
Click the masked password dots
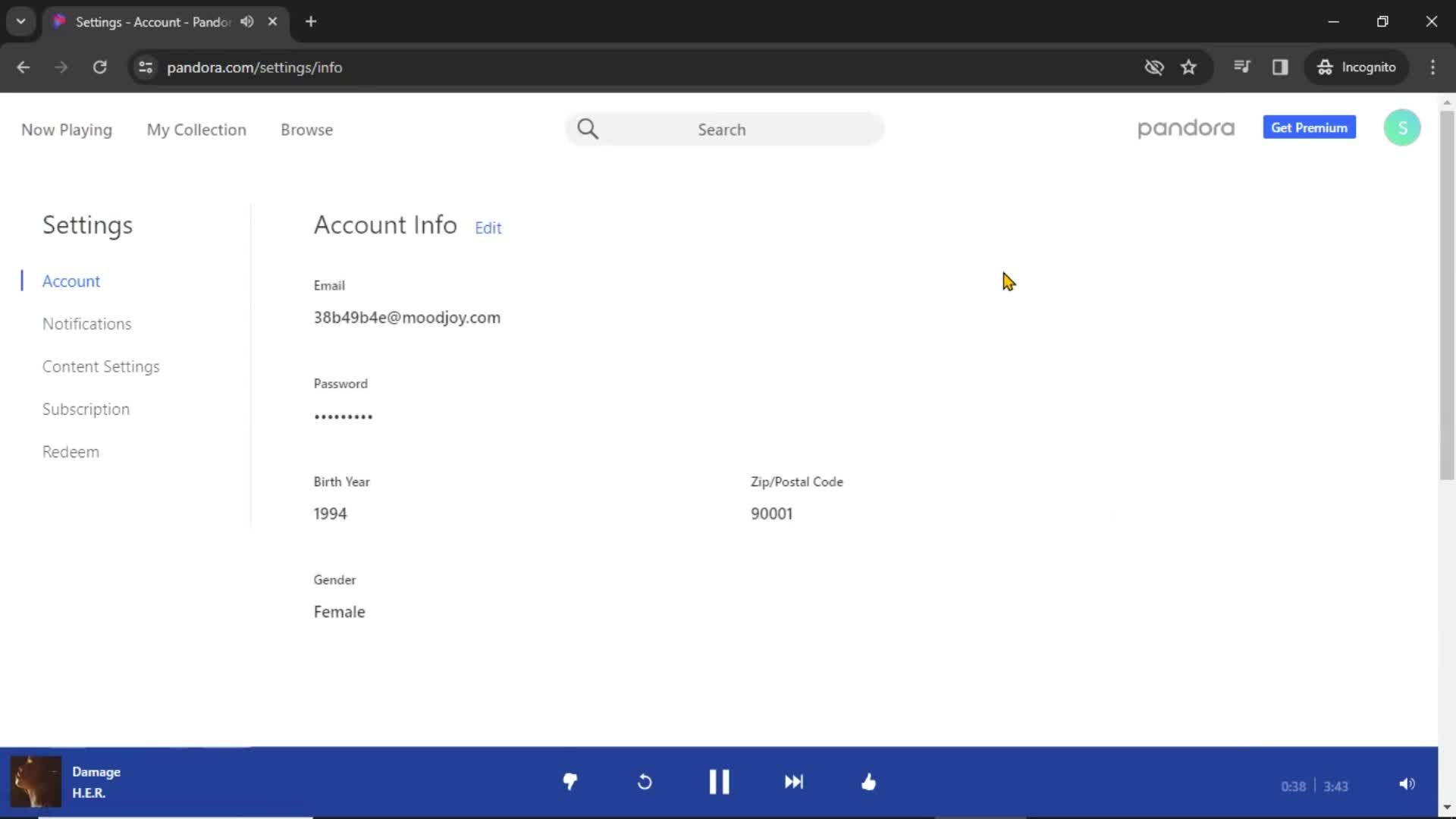(x=344, y=416)
